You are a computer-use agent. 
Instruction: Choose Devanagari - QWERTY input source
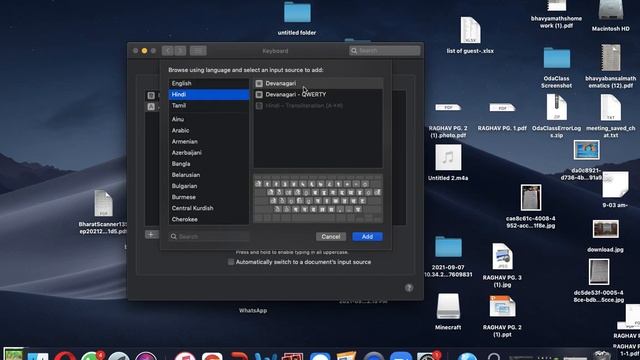(x=318, y=94)
